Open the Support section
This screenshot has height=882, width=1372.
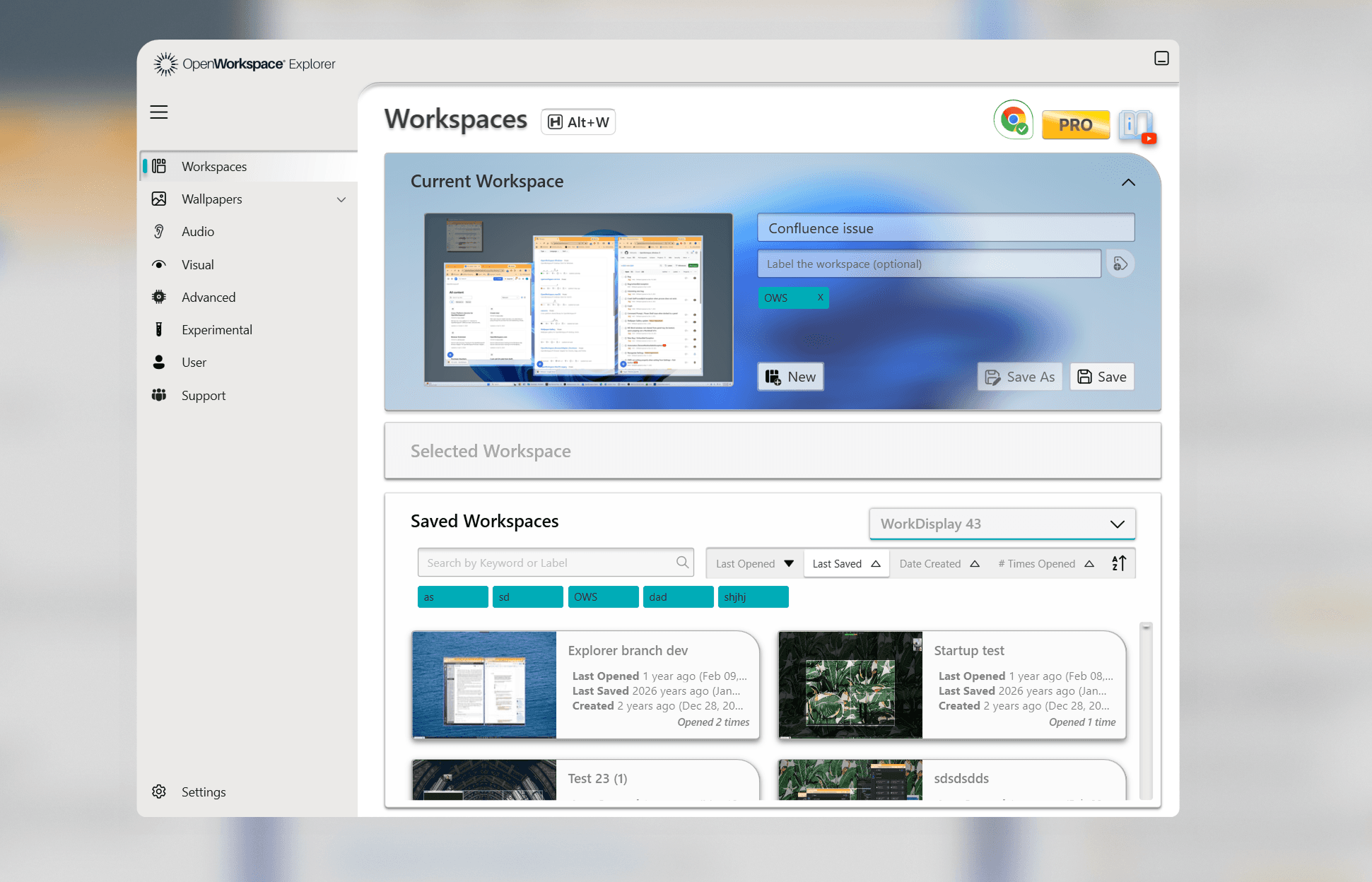click(204, 395)
